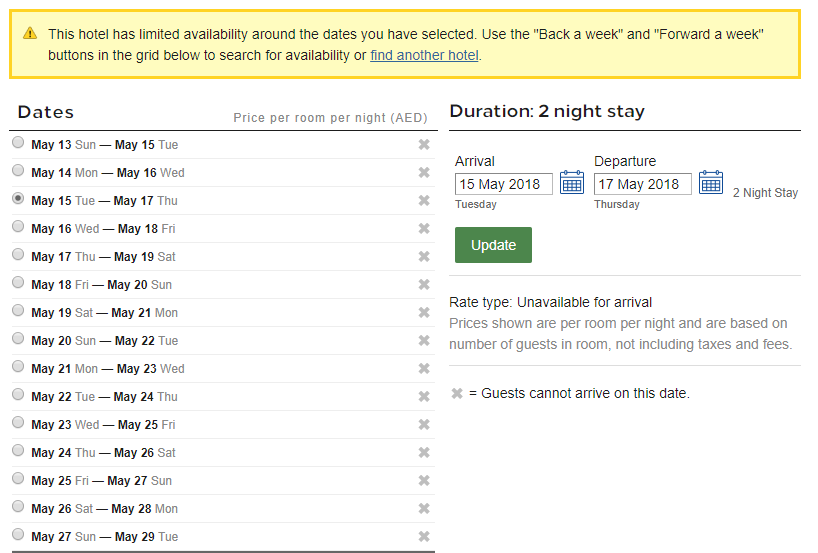Click the Departure date input field
The image size is (818, 553).
pyautogui.click(x=642, y=184)
